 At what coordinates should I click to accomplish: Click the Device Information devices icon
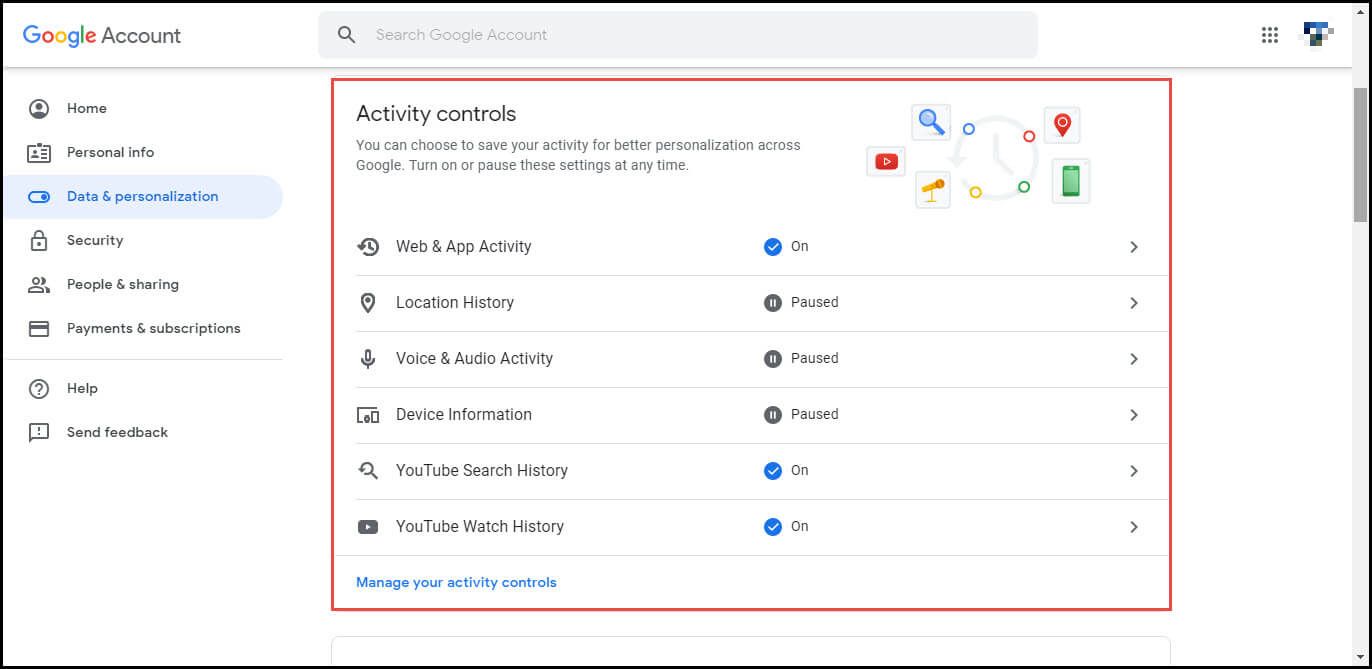coord(368,414)
